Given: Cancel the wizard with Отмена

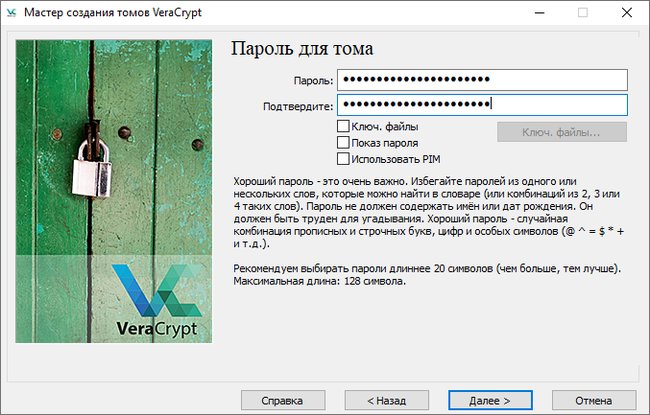Looking at the screenshot, I should click(x=594, y=400).
